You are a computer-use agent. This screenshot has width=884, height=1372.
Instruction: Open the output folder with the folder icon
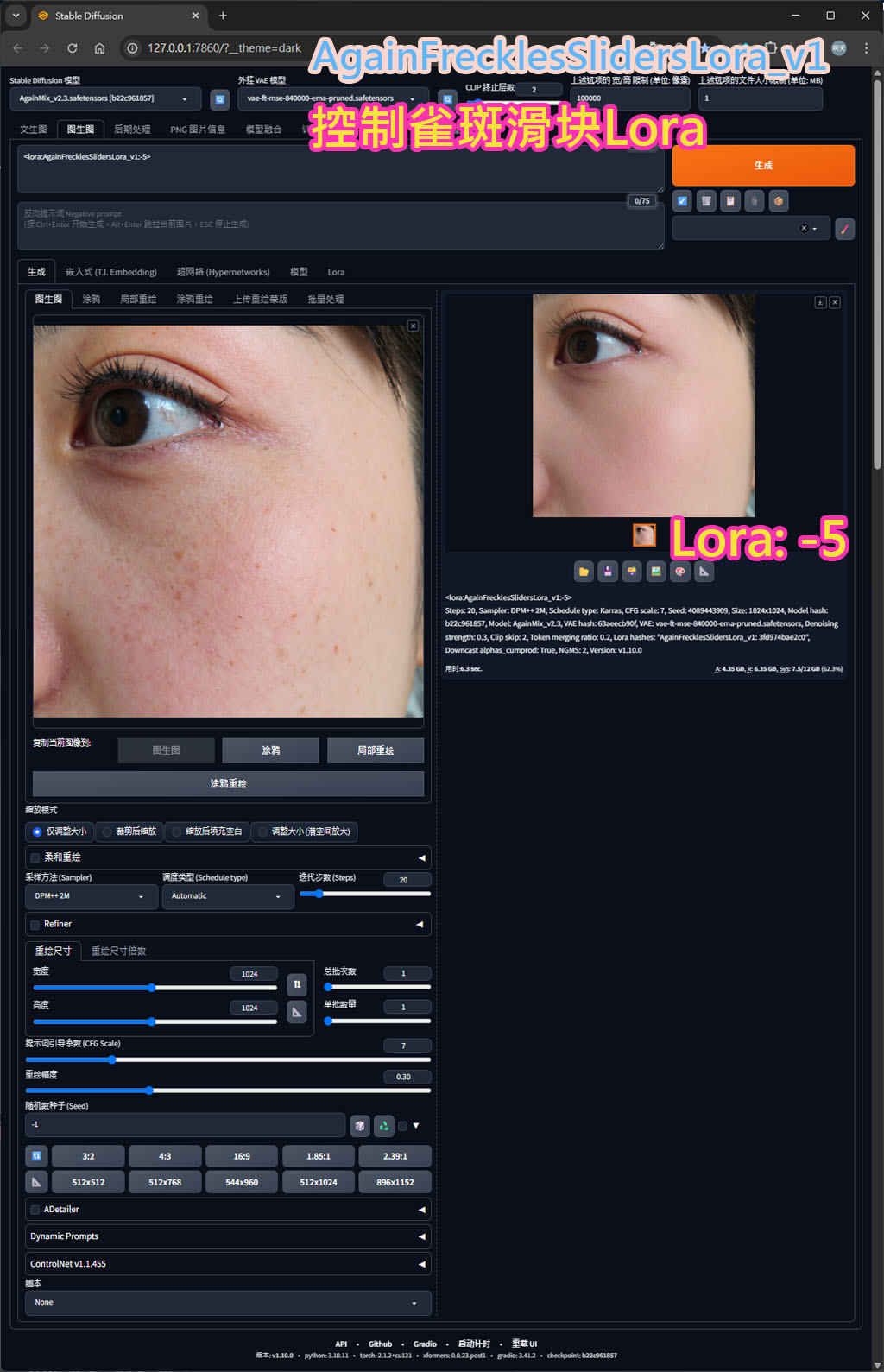(x=584, y=572)
